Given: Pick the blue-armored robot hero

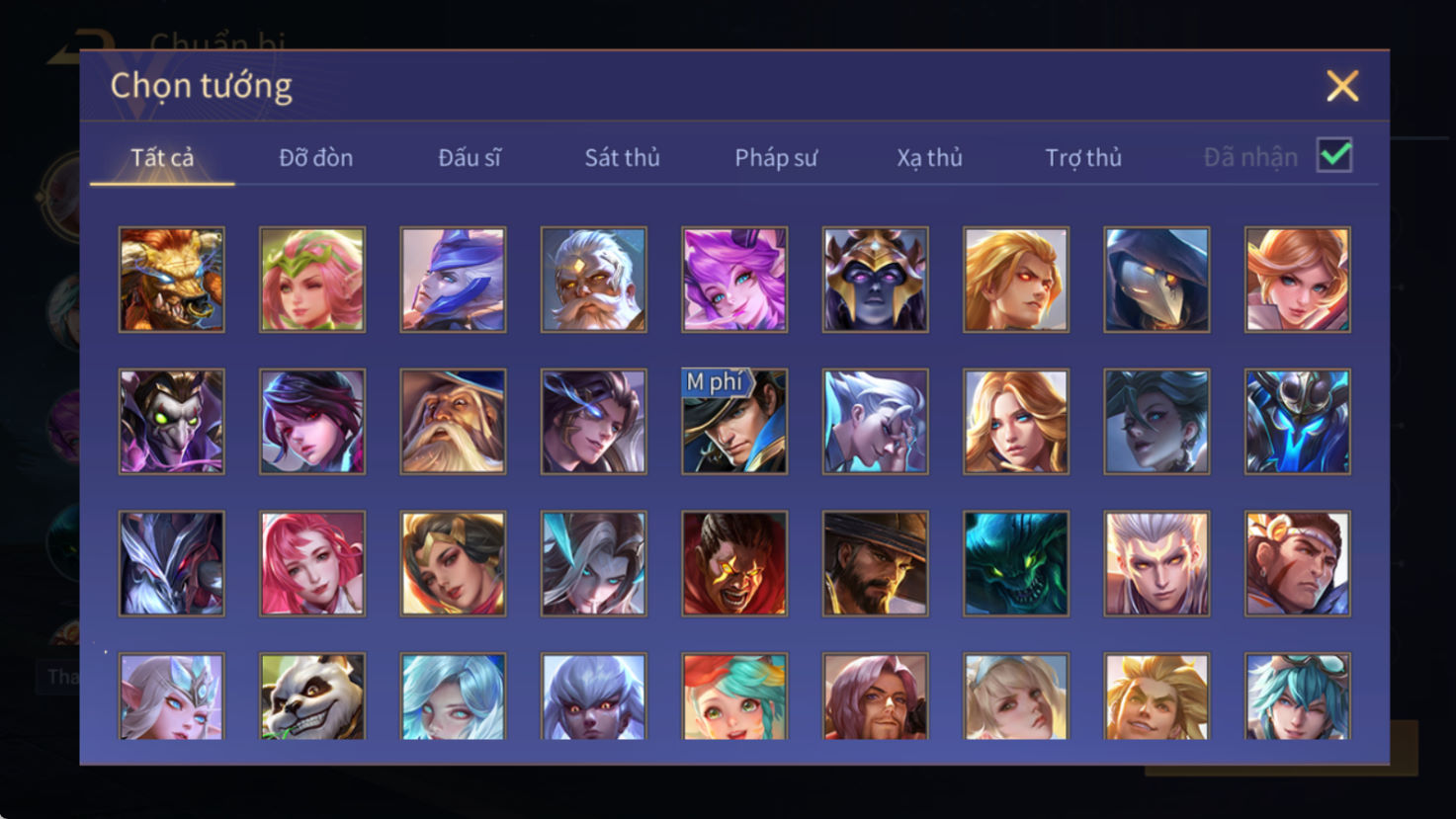Looking at the screenshot, I should coord(1298,422).
